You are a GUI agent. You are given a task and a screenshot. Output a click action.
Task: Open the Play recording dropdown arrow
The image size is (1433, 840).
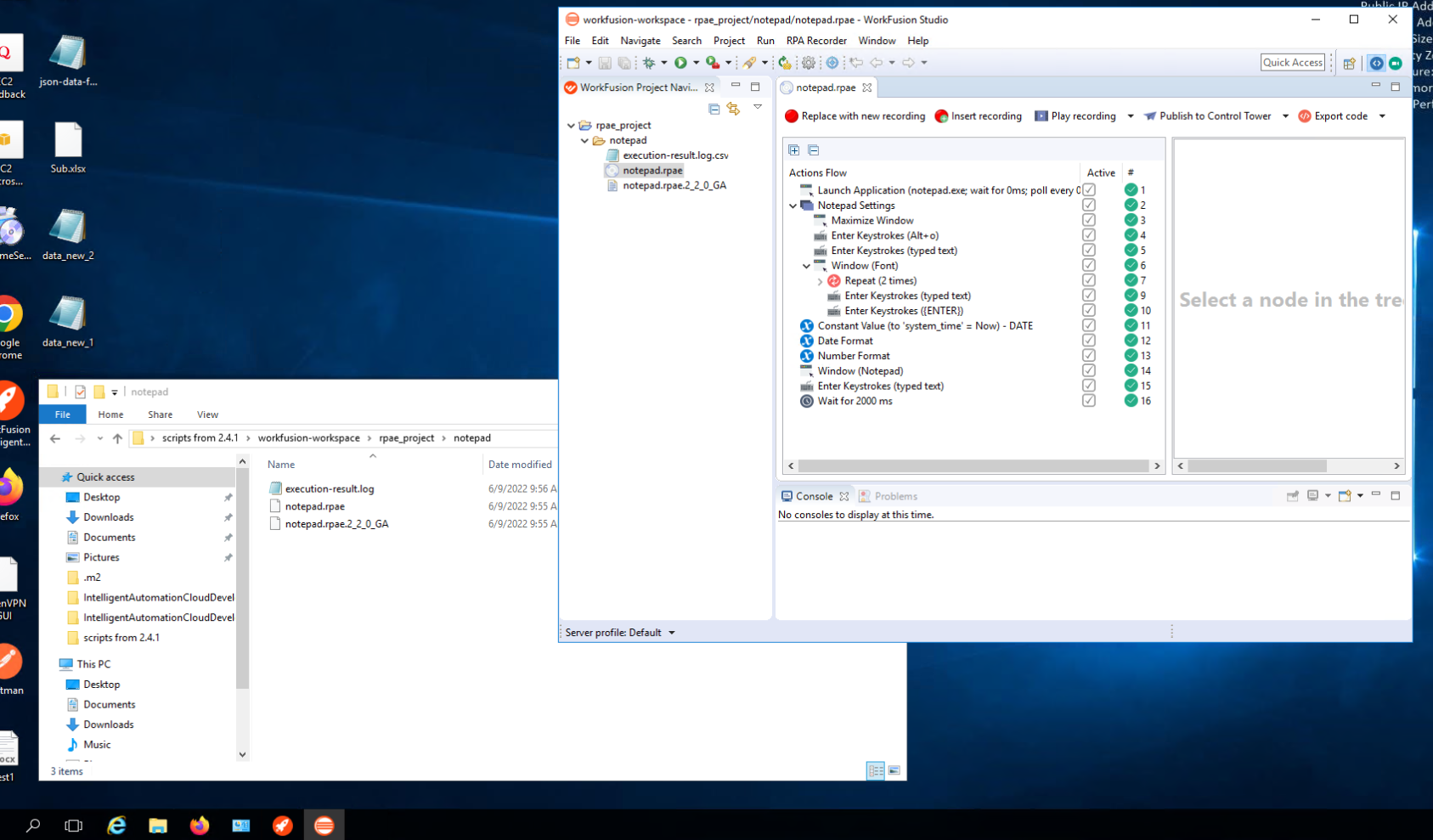[x=1131, y=116]
